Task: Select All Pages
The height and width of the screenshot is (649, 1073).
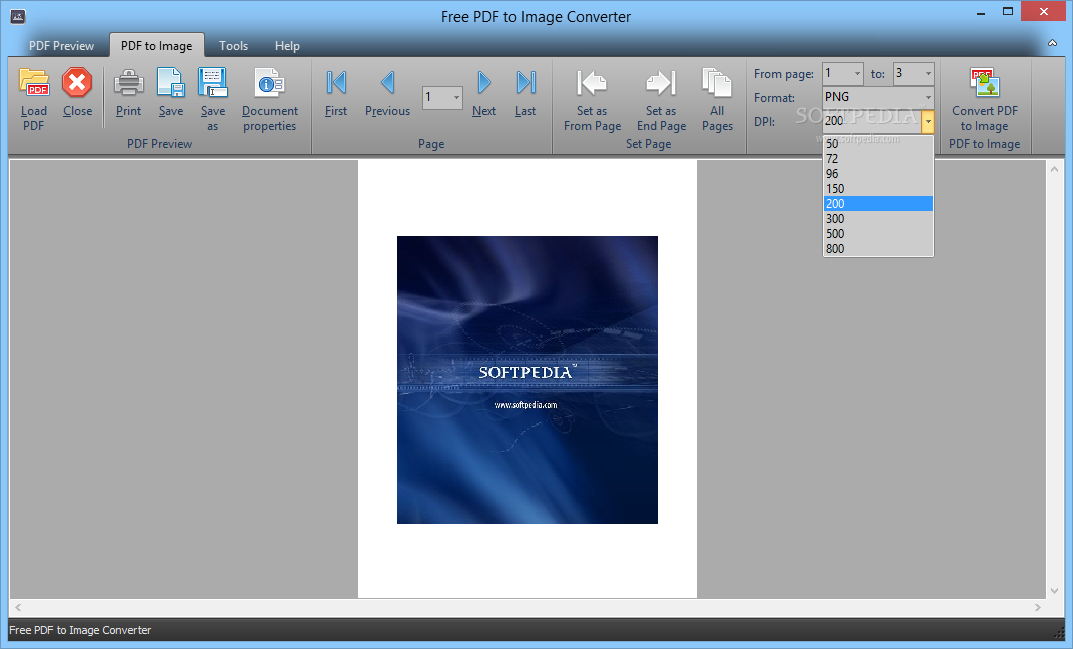Action: click(717, 99)
